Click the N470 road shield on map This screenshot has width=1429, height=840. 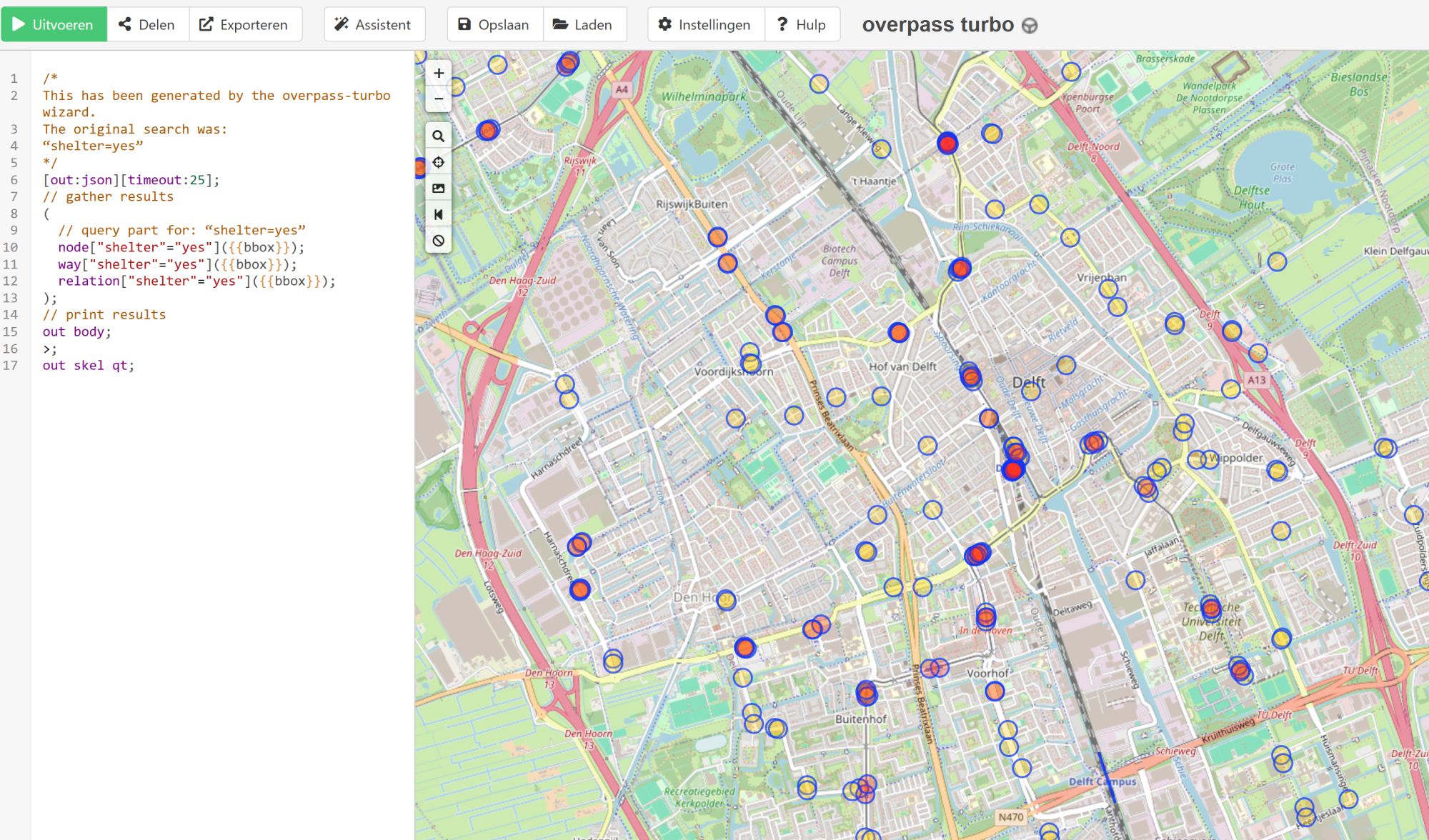1011,817
